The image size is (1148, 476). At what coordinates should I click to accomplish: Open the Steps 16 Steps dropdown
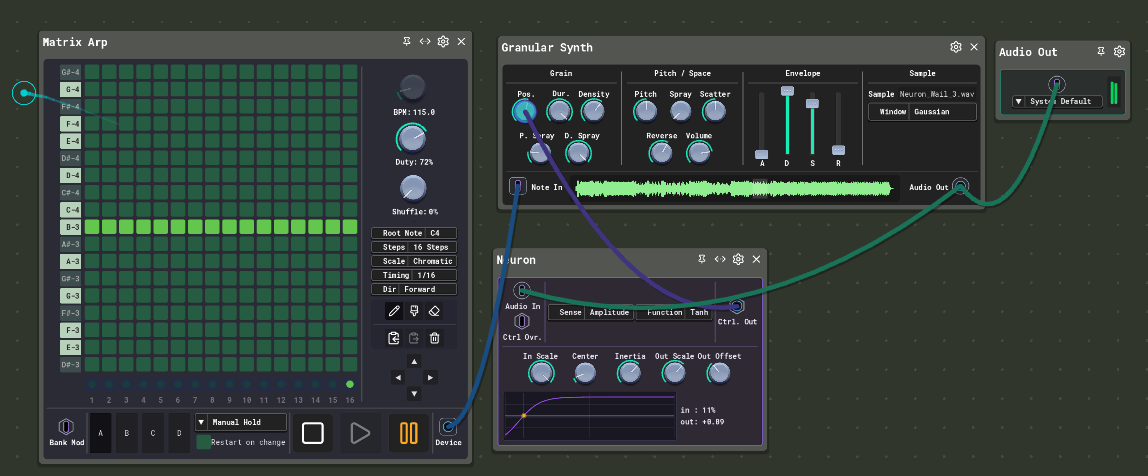click(x=414, y=247)
